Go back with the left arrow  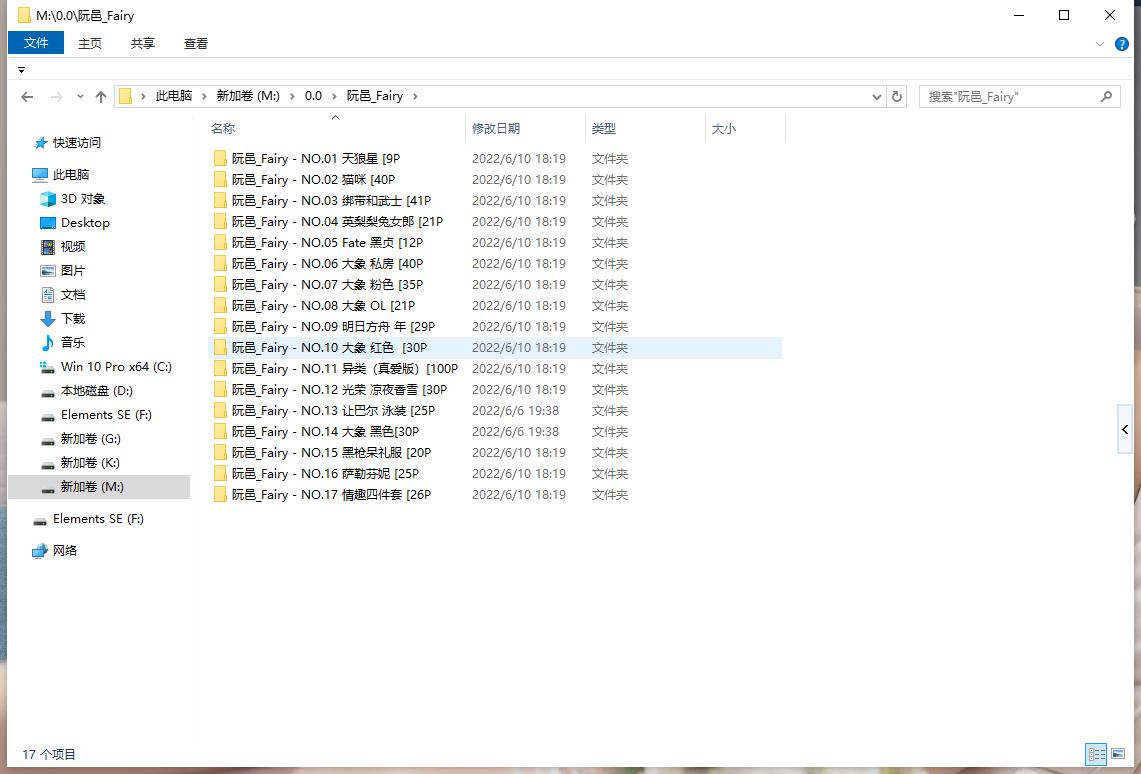[27, 96]
